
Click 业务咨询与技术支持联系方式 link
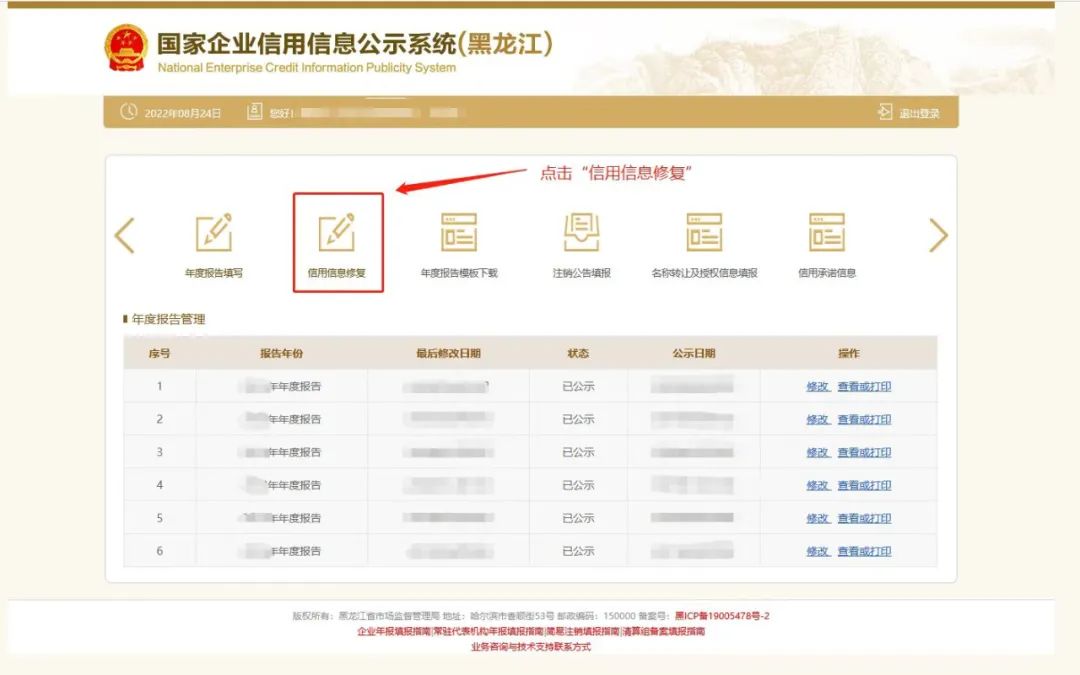(531, 647)
